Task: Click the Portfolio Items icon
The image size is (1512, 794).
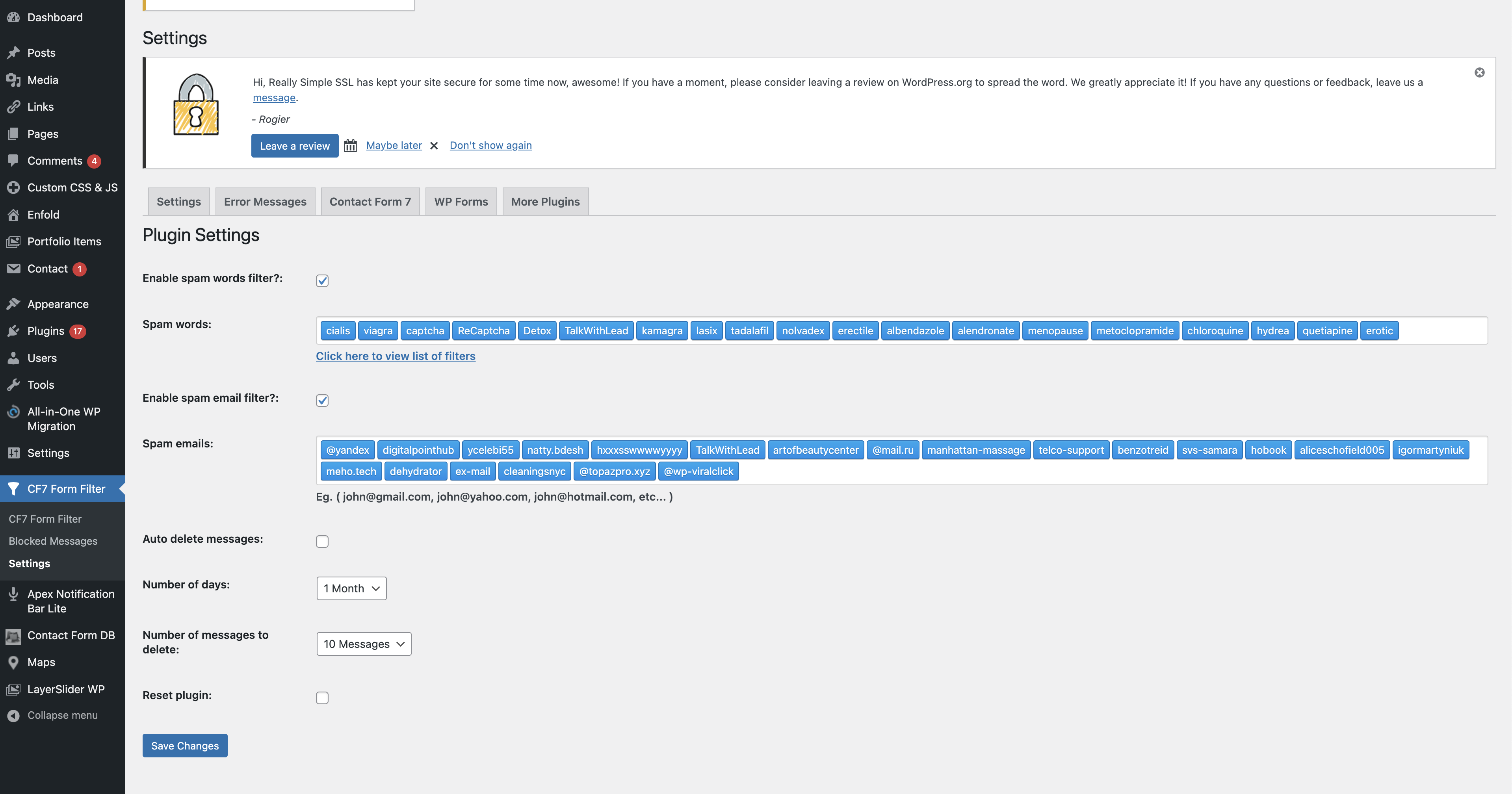Action: click(13, 242)
